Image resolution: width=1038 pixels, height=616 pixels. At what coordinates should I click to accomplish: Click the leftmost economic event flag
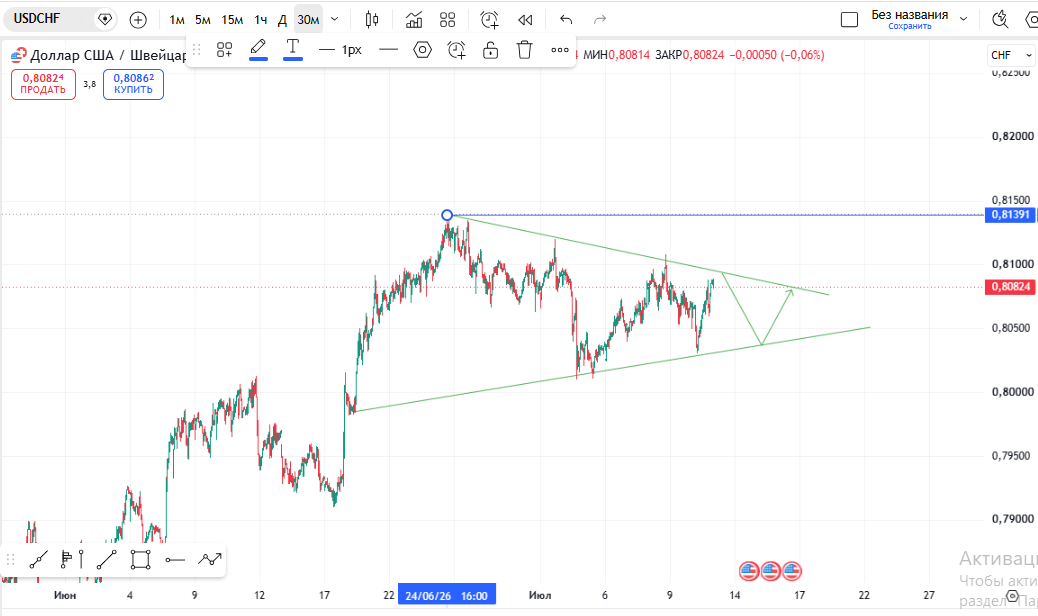[x=749, y=570]
